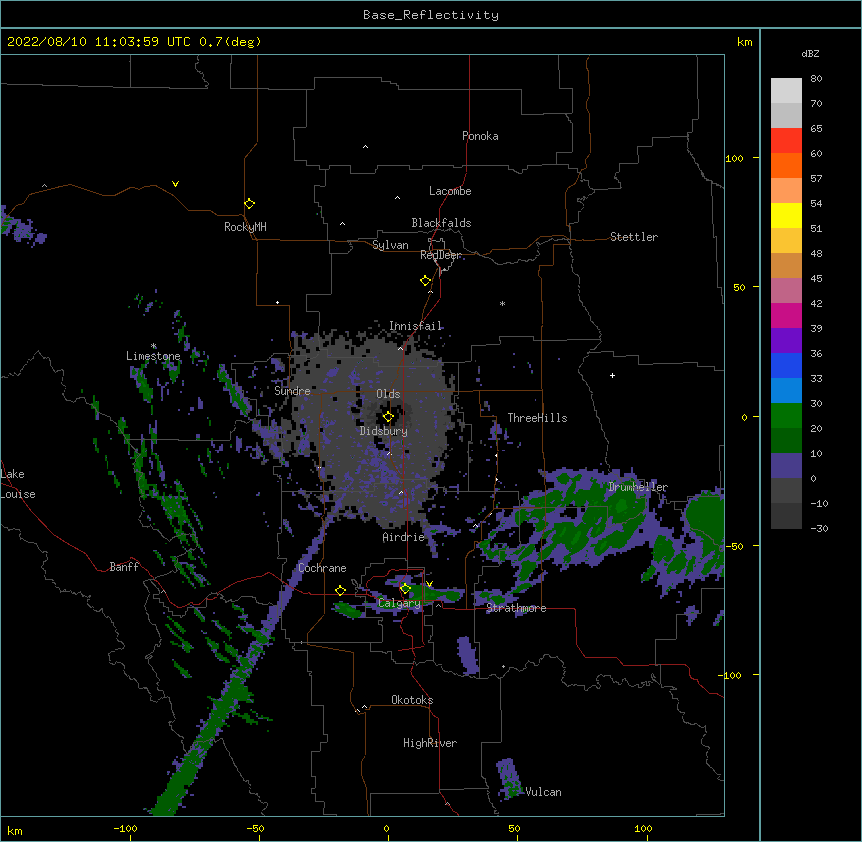
Task: Click the HighRiver town label
Action: pos(430,743)
